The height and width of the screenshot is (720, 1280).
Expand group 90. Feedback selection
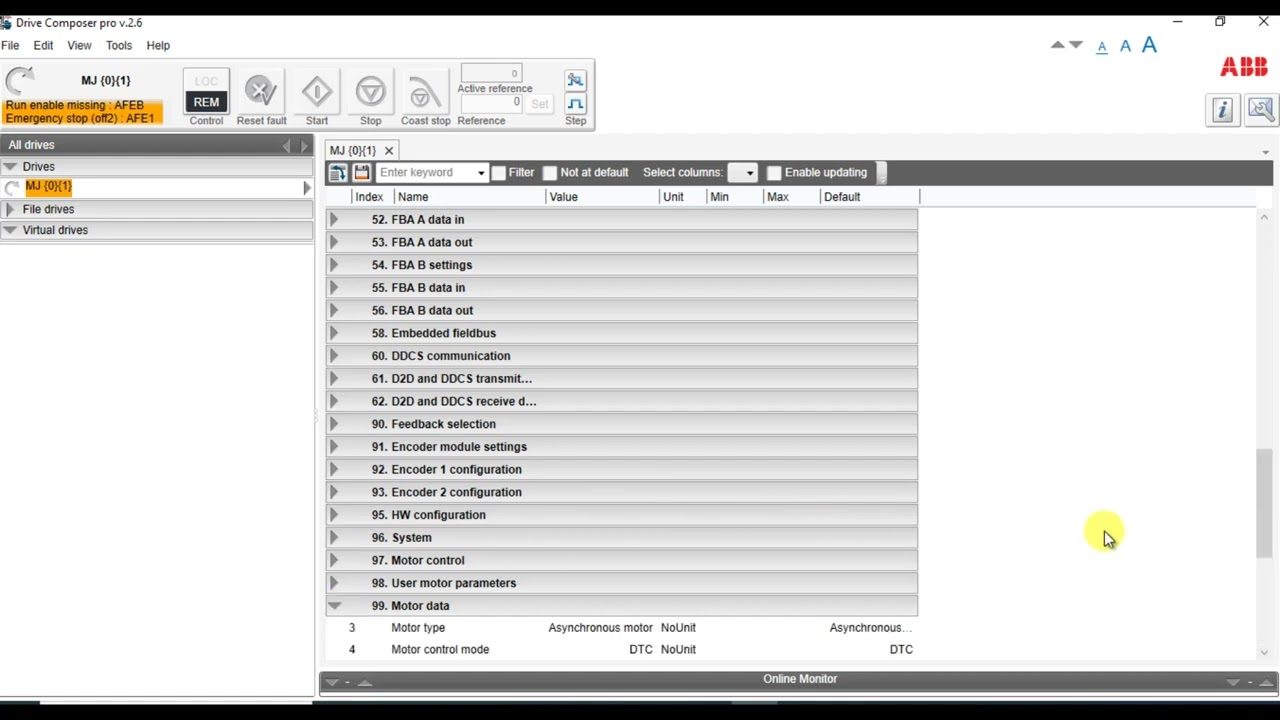(x=334, y=424)
